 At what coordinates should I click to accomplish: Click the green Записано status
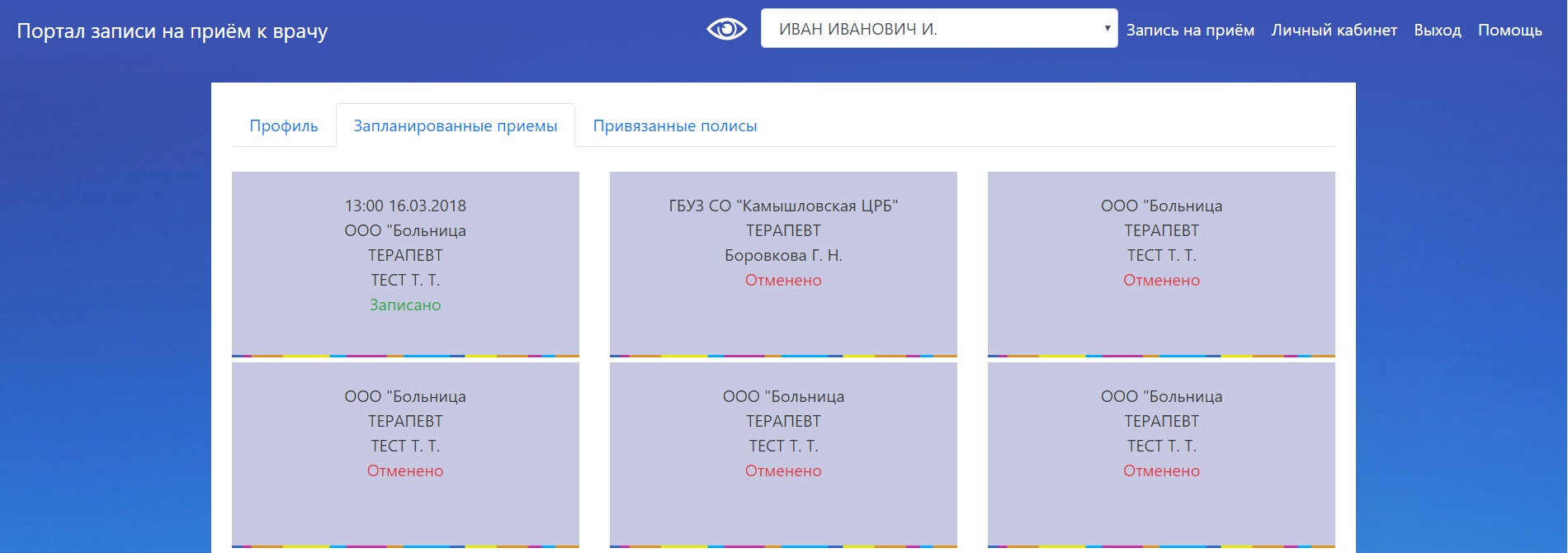[405, 305]
